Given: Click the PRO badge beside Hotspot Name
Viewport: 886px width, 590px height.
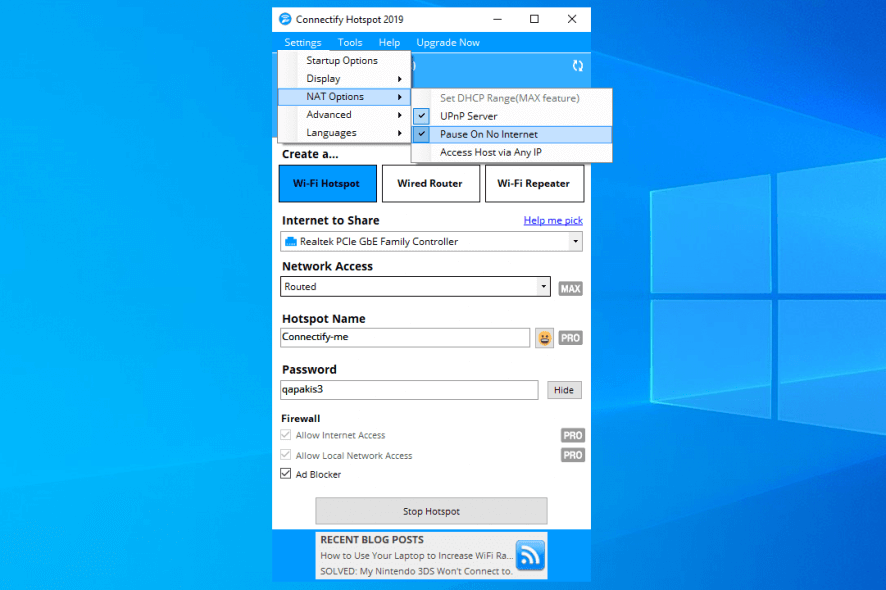Looking at the screenshot, I should click(570, 338).
